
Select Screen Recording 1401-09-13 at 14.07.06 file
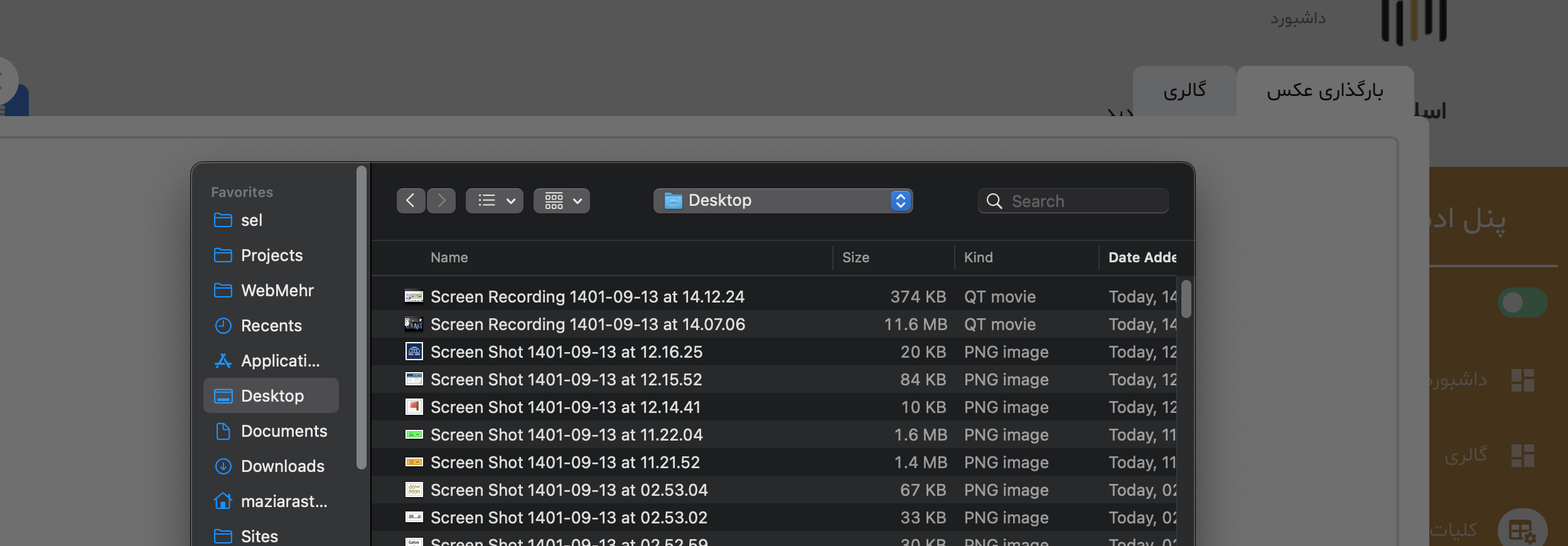[588, 324]
